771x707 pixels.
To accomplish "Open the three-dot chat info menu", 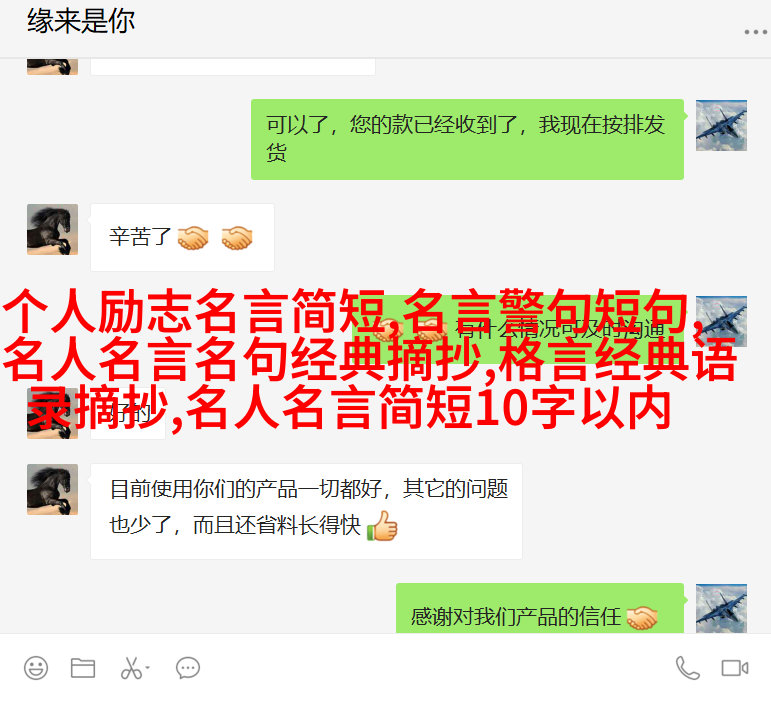I will [756, 32].
